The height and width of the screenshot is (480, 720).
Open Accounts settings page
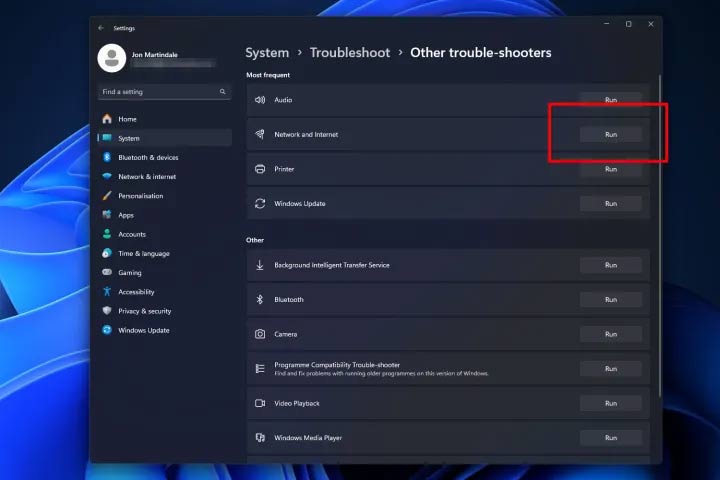tap(164, 234)
